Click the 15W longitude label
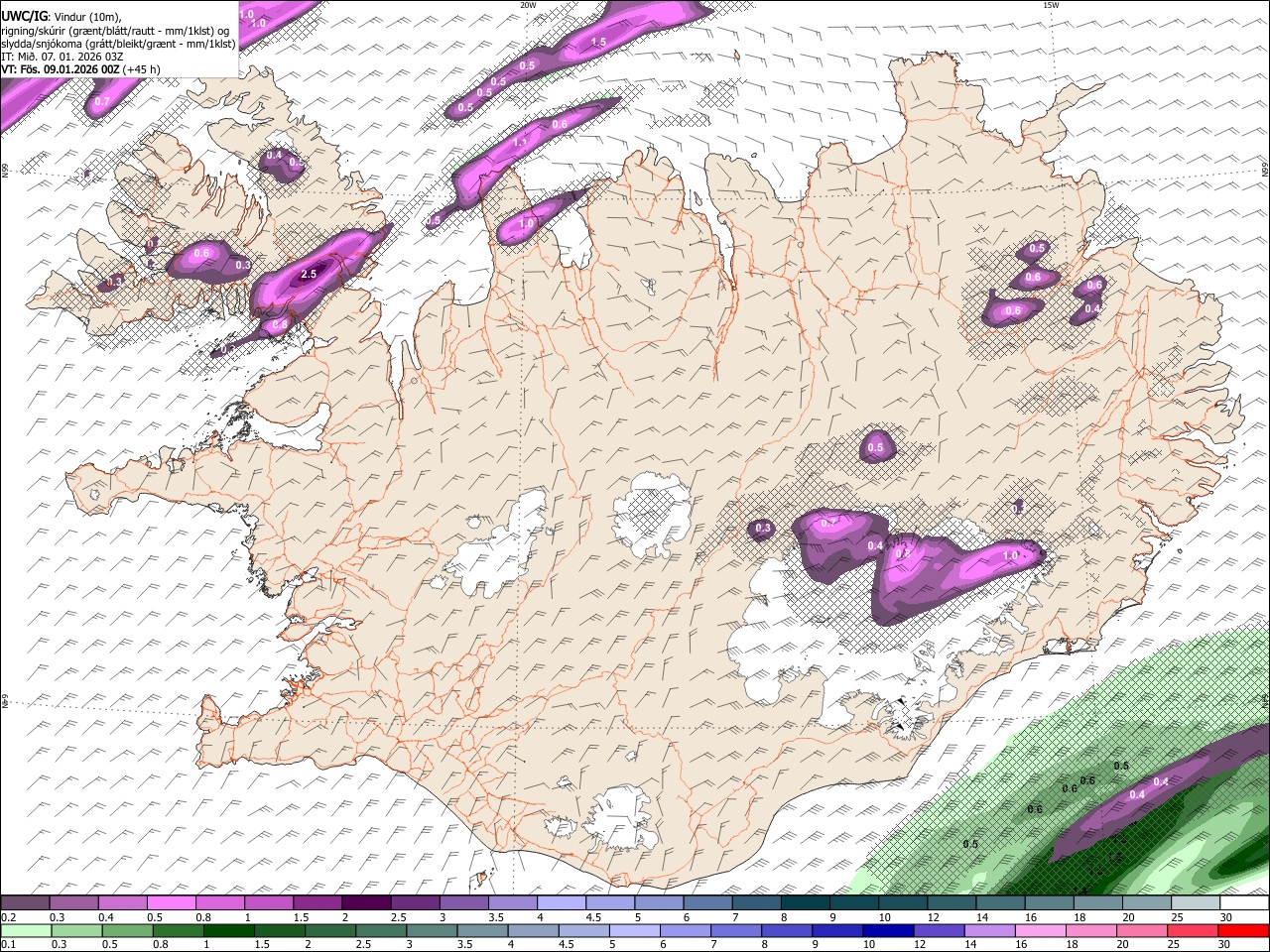Screen dimensions: 1270x952 (x=1051, y=5)
